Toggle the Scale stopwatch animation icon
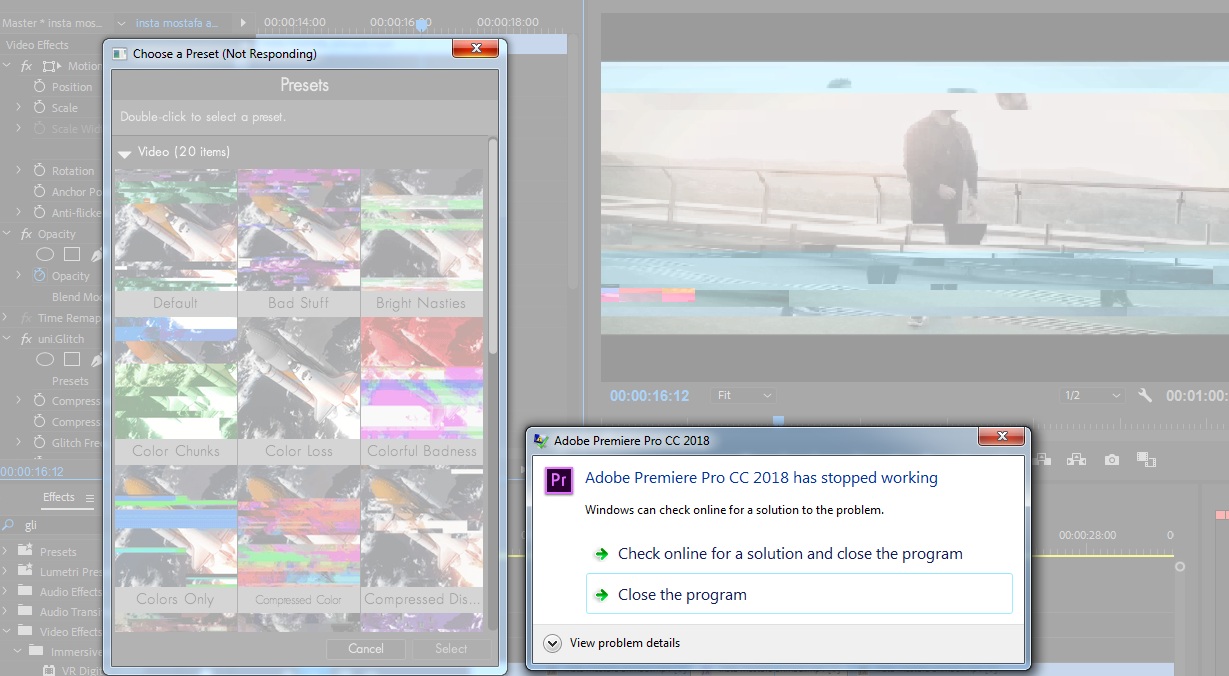This screenshot has height=676, width=1229. (40, 108)
